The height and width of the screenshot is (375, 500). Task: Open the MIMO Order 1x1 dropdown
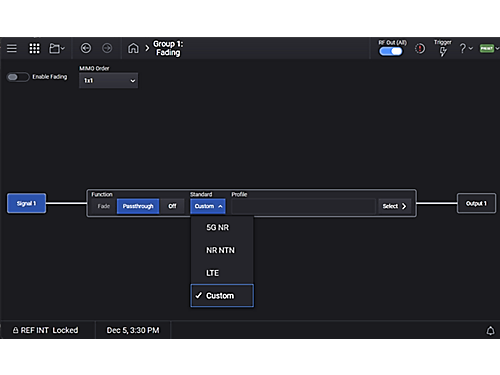point(109,81)
